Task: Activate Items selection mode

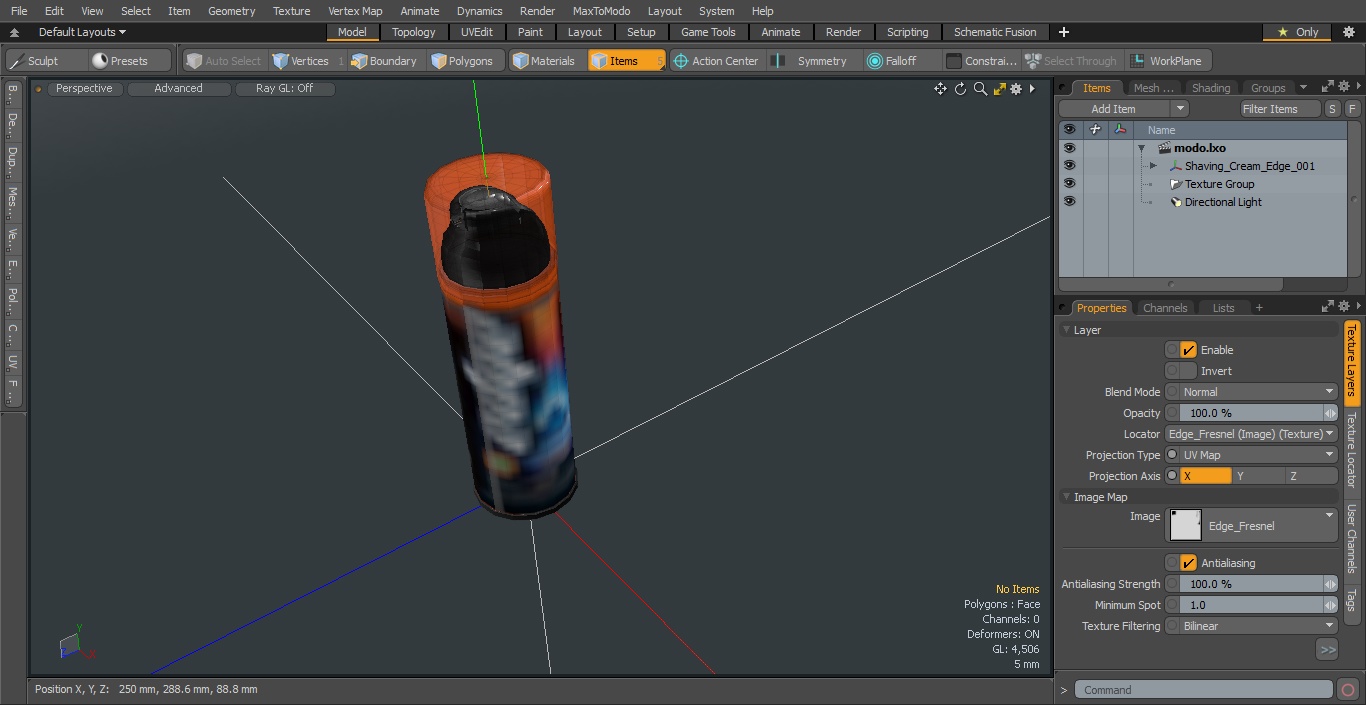Action: click(626, 61)
